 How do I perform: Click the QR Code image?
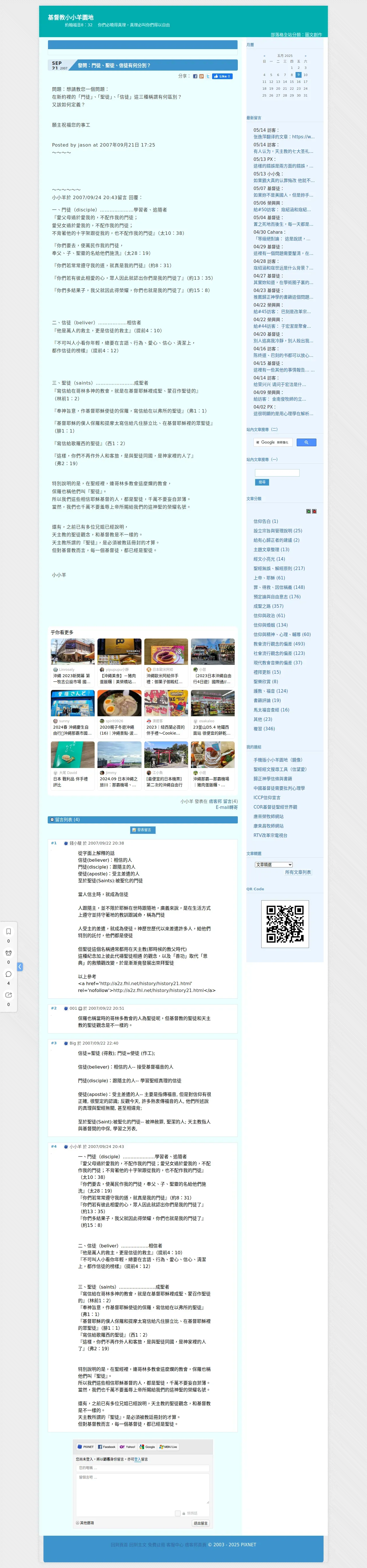(x=285, y=924)
